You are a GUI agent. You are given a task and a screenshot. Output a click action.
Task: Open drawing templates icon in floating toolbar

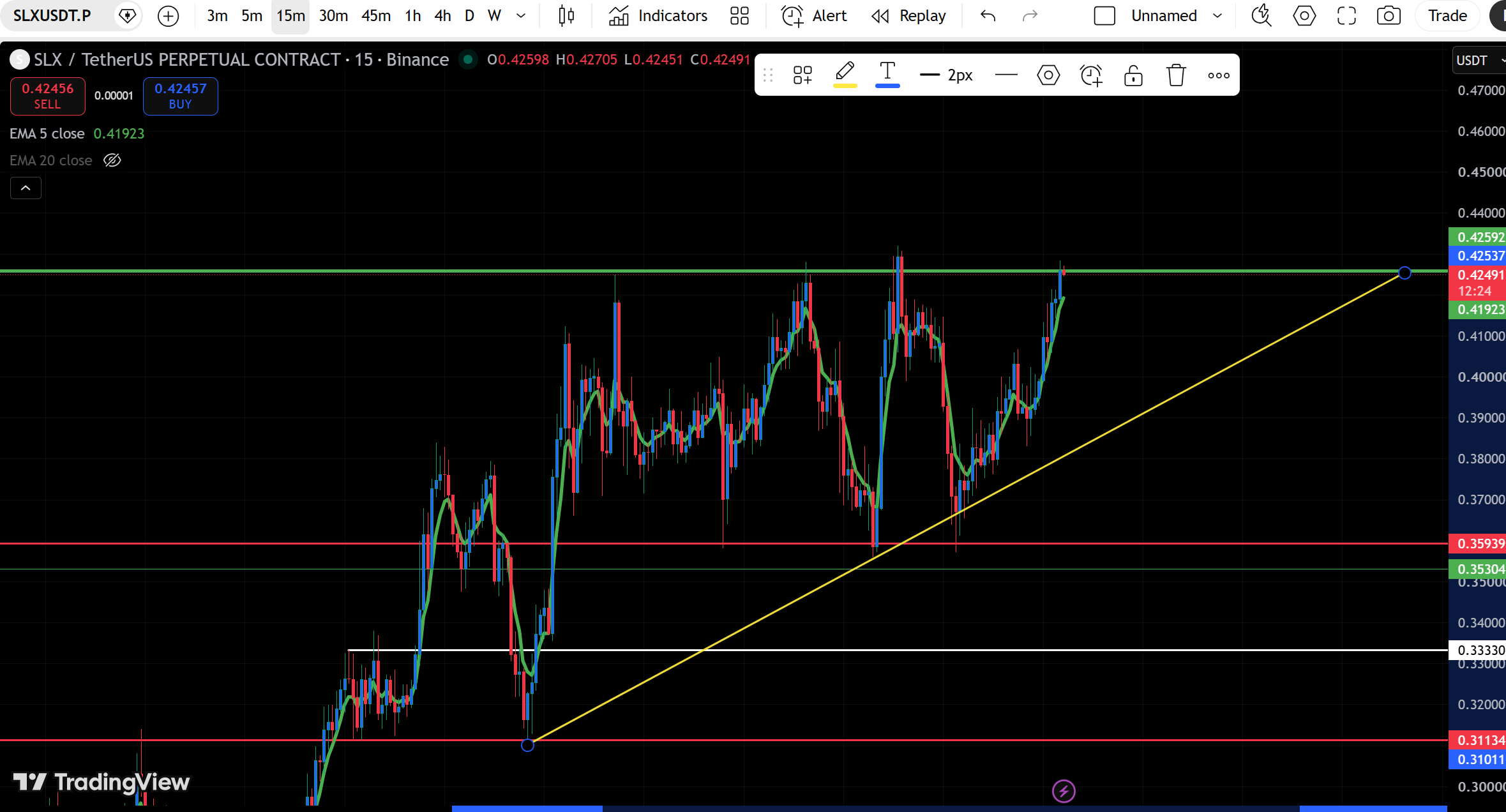(802, 75)
